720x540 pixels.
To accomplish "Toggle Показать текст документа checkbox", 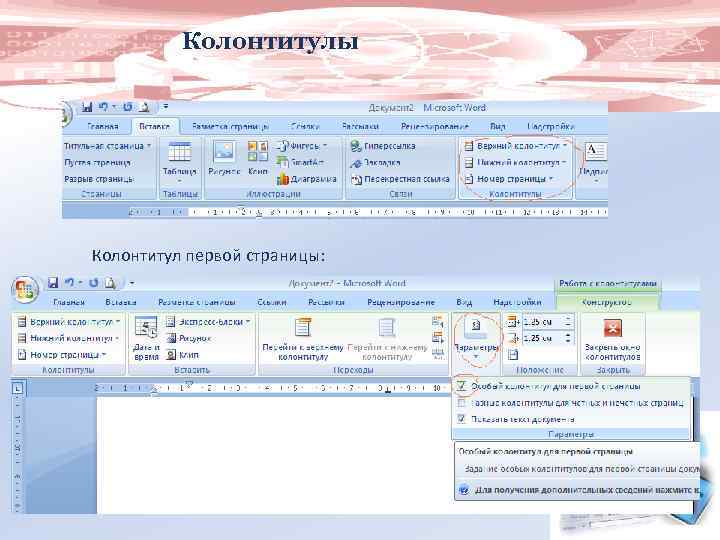I will point(462,419).
